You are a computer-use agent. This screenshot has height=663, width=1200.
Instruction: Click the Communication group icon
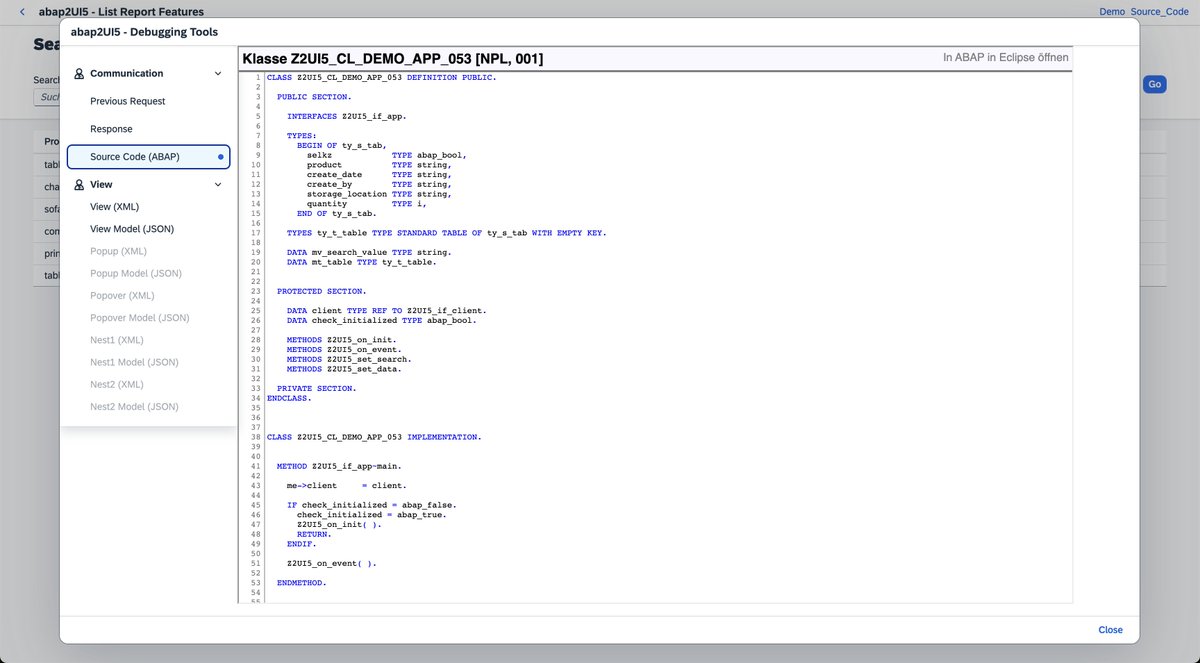coord(79,73)
